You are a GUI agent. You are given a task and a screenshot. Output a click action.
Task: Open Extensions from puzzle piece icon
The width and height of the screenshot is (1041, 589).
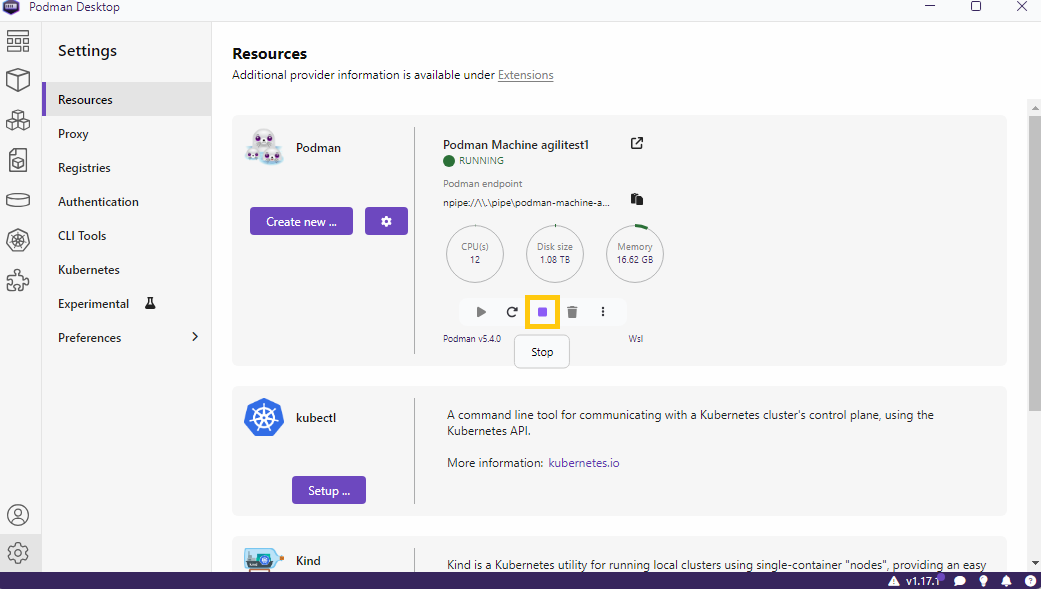18,280
